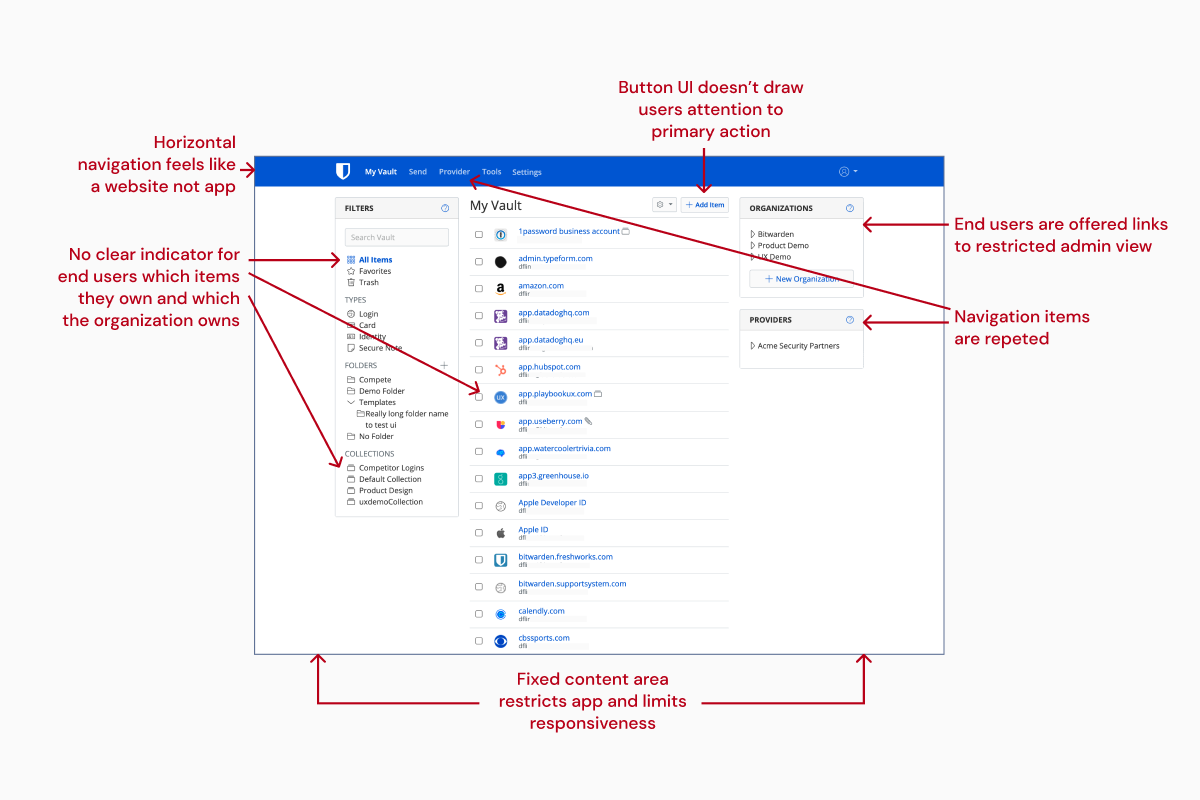This screenshot has width=1200, height=800.
Task: Open the gear options dropdown
Action: (664, 204)
